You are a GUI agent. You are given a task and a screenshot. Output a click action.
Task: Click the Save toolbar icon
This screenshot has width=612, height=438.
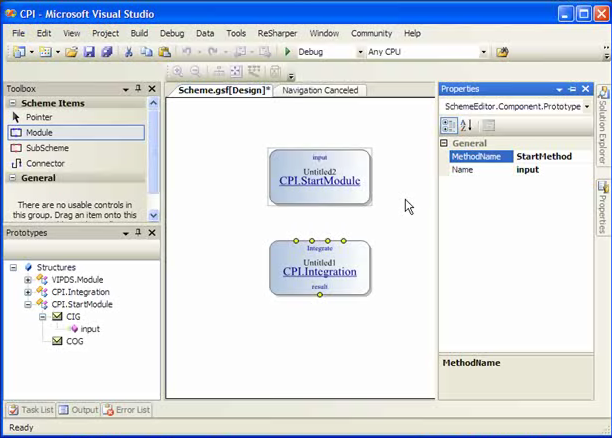(x=90, y=52)
